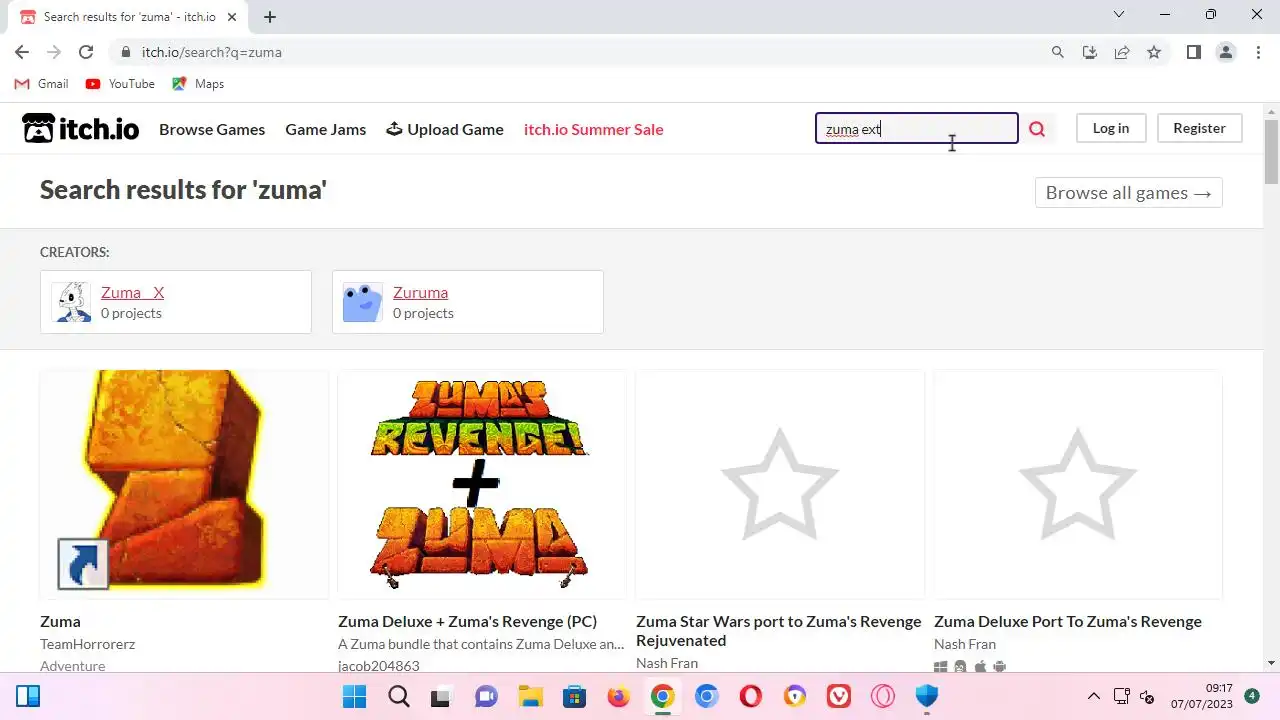Open the Chrome profile avatar
The image size is (1280, 720).
1226,52
